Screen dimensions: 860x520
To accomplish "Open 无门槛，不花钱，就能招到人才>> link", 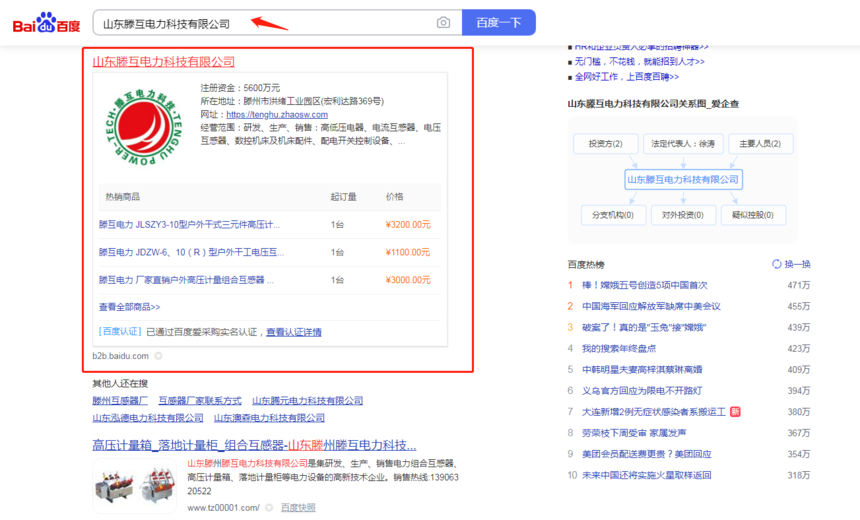I will click(640, 61).
